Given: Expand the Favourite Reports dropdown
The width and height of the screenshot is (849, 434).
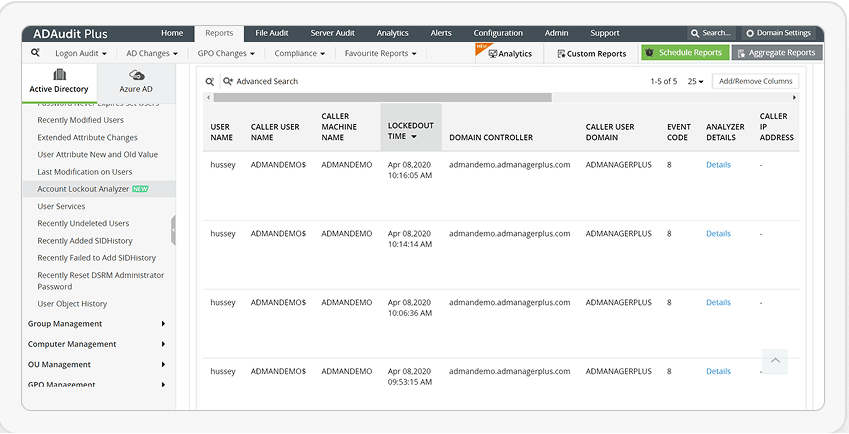Looking at the screenshot, I should point(381,54).
